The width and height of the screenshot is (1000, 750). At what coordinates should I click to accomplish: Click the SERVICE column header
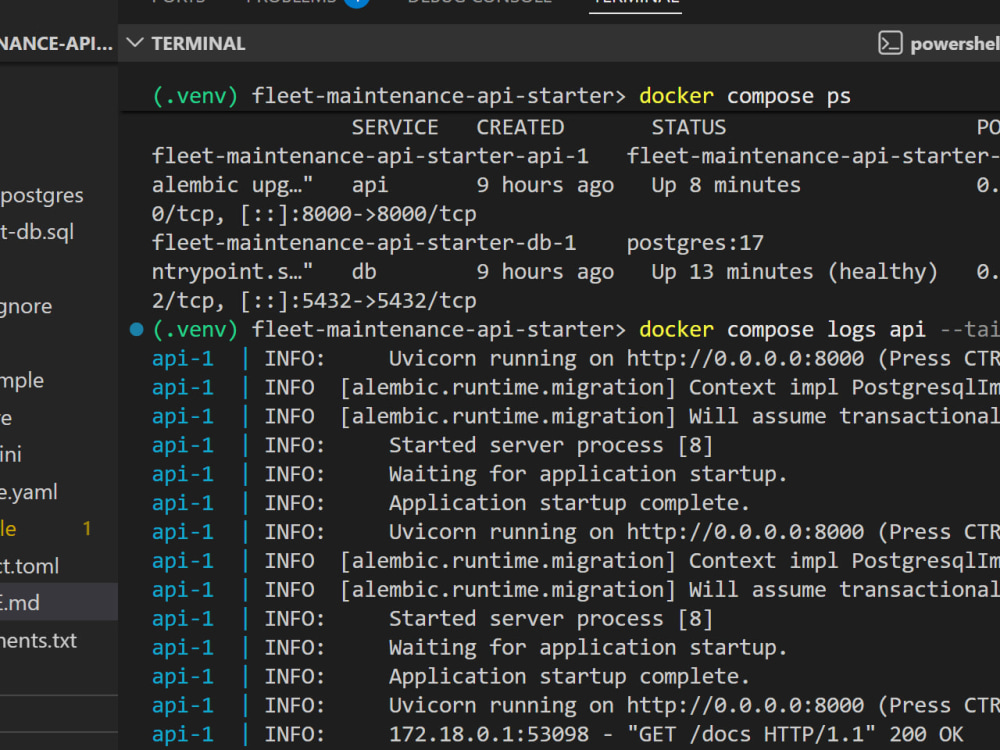click(395, 128)
